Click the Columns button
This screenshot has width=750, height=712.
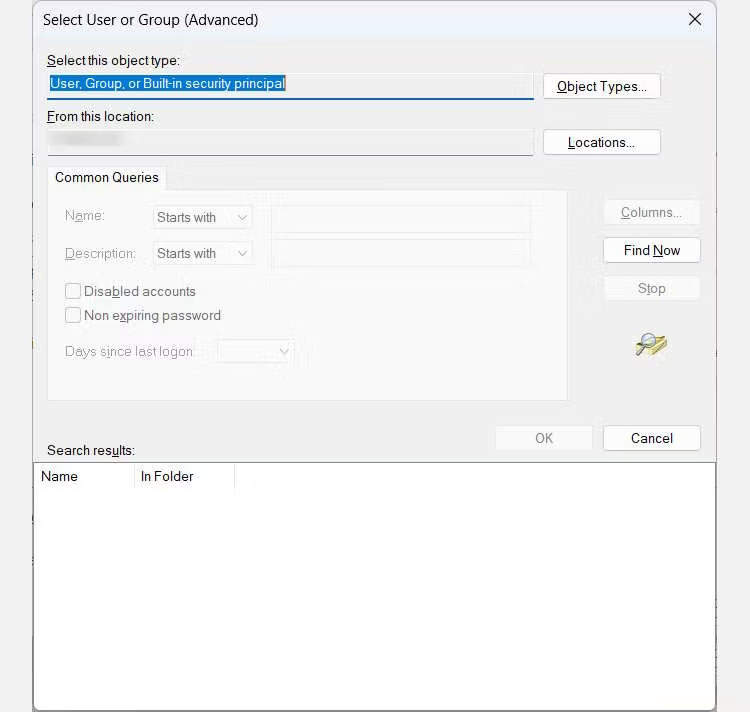[651, 212]
